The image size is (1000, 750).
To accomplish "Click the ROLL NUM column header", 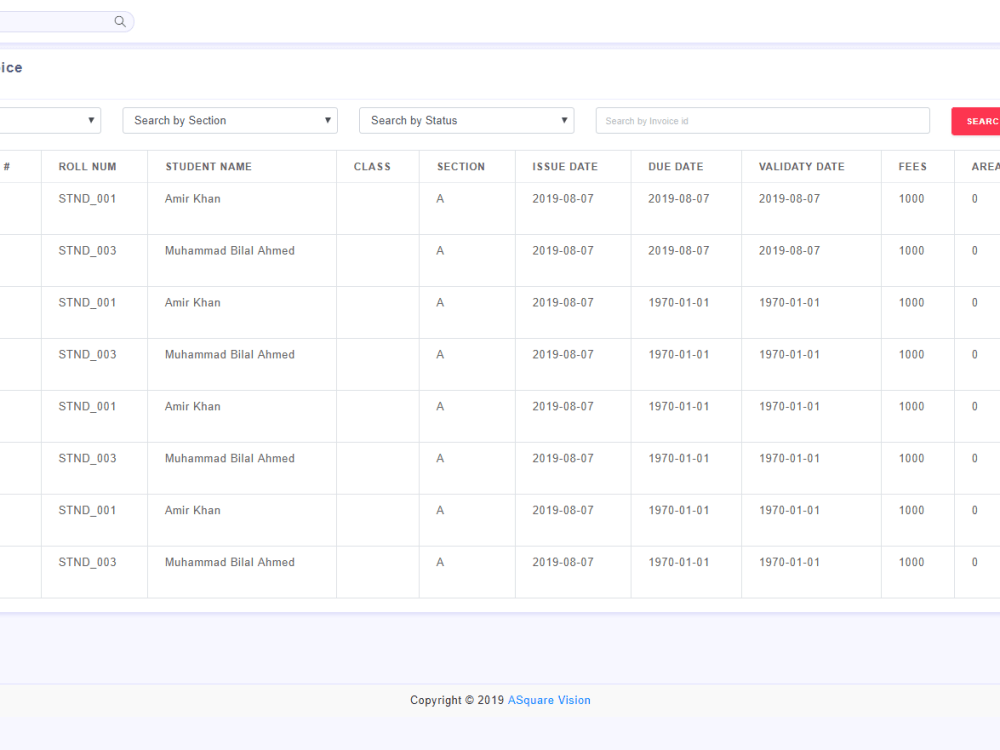I will [x=87, y=166].
